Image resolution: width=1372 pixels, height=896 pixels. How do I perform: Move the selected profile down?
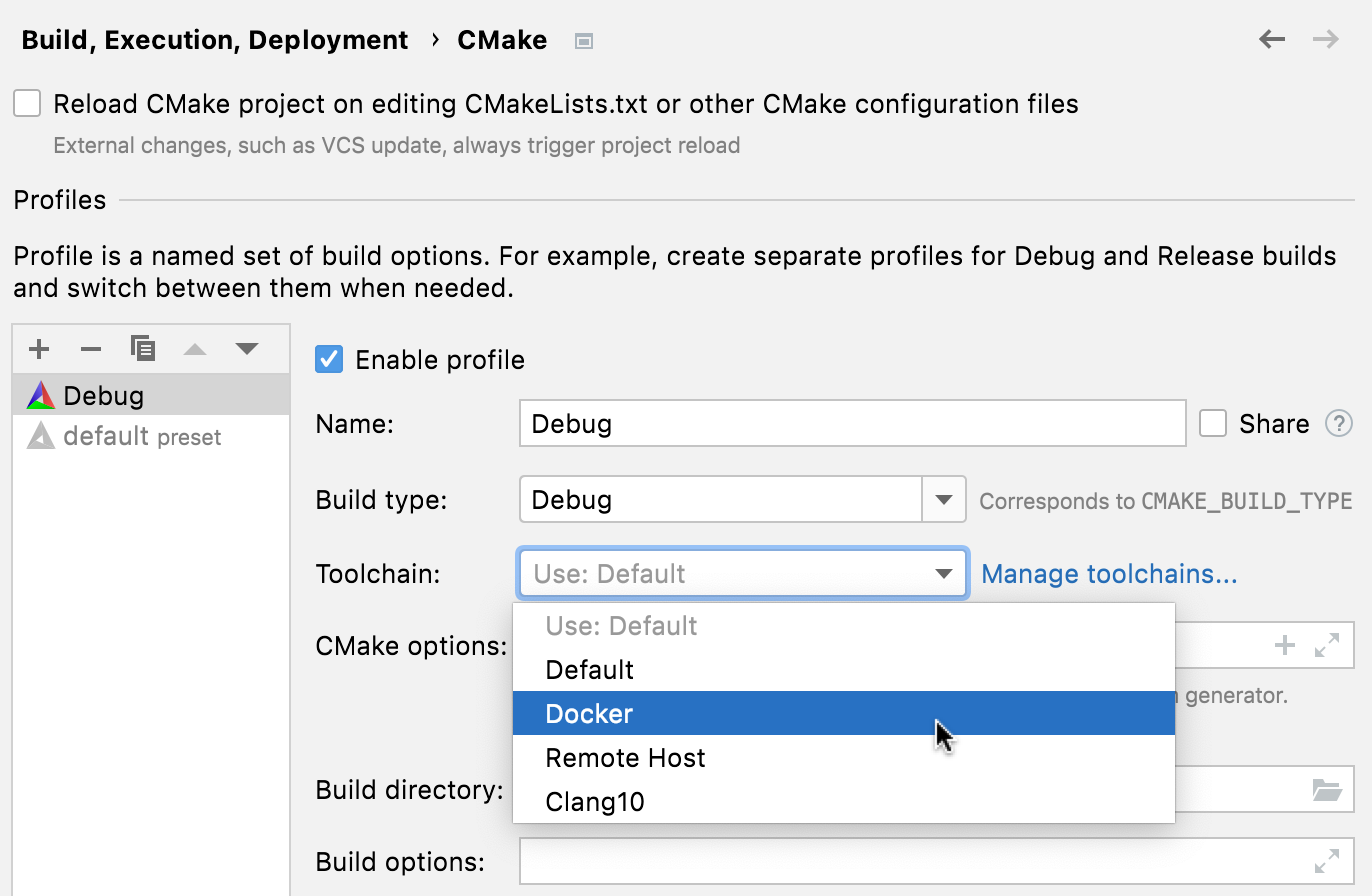click(x=246, y=348)
